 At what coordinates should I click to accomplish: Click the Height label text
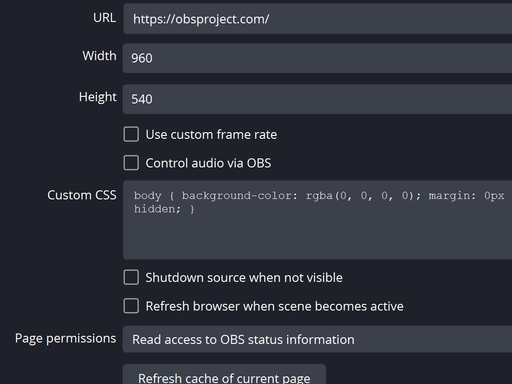[x=98, y=97]
